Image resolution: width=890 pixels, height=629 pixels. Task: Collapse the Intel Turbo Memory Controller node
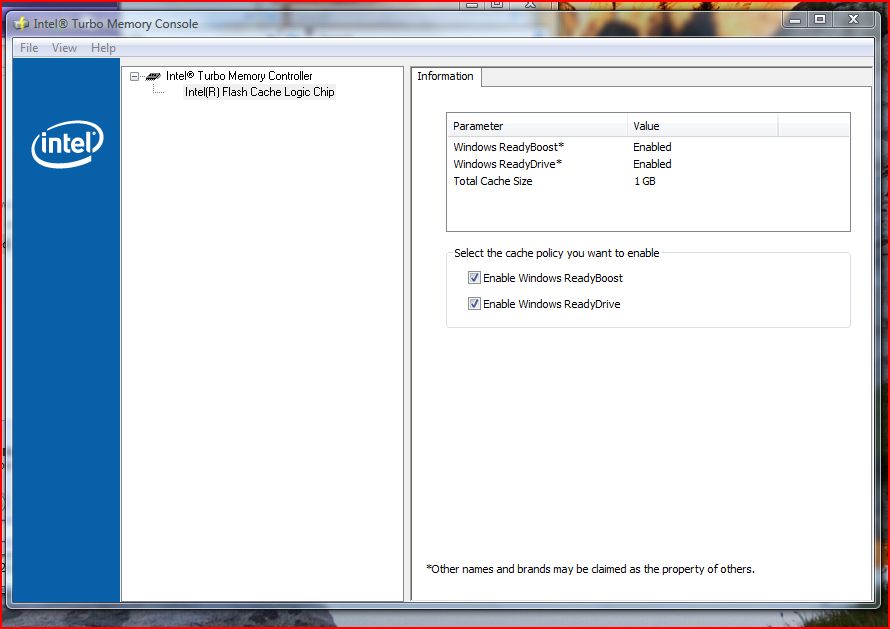[135, 76]
